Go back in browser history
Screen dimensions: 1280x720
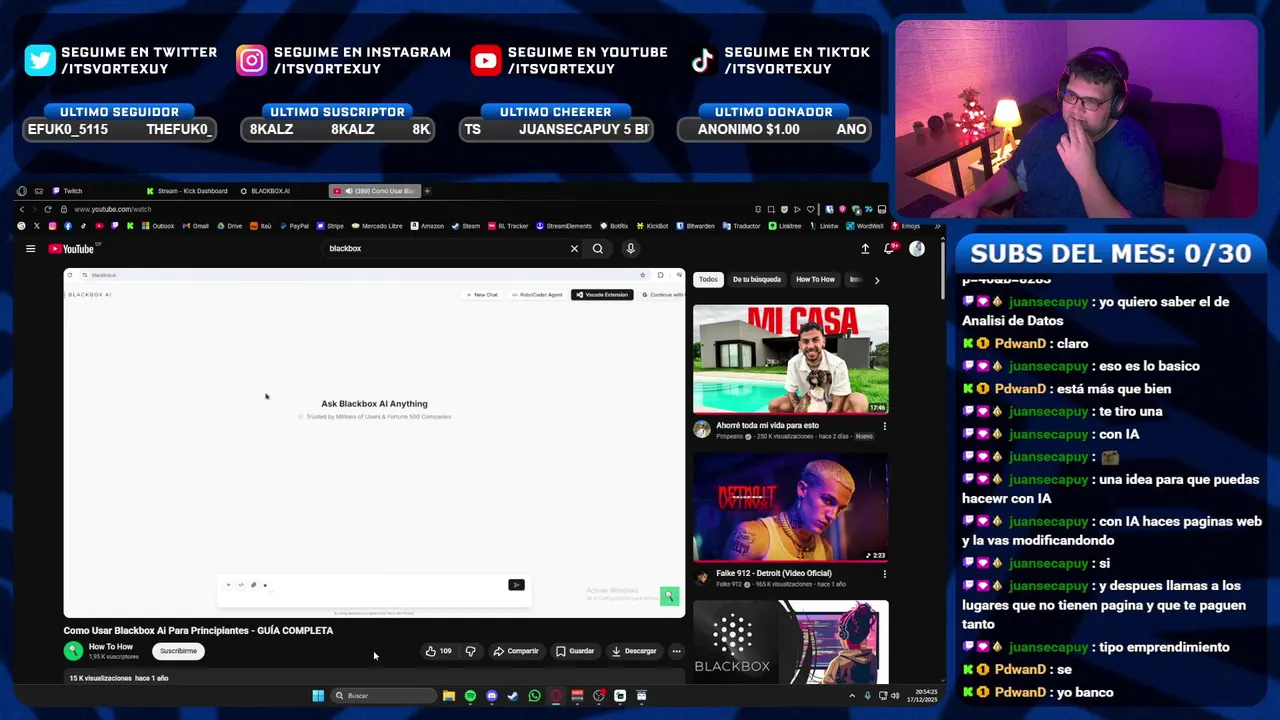coord(21,209)
